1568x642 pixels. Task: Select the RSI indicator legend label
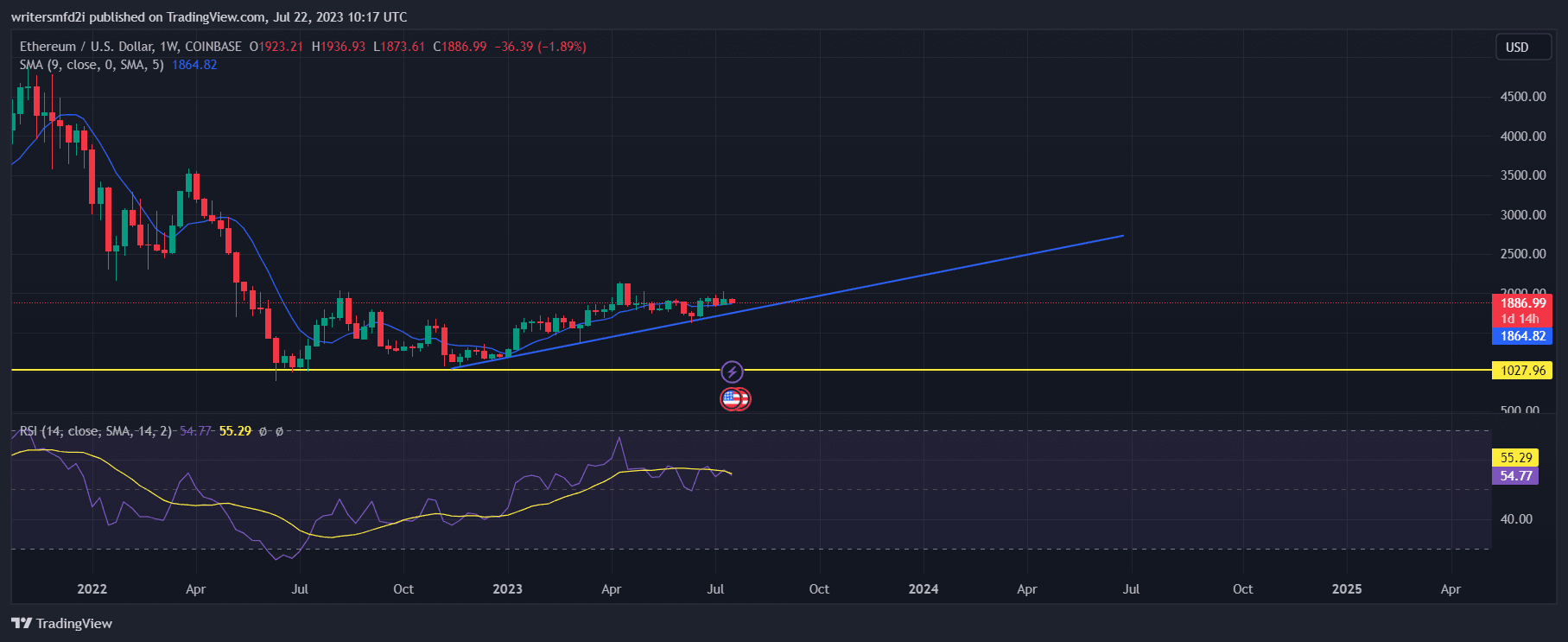[x=95, y=430]
